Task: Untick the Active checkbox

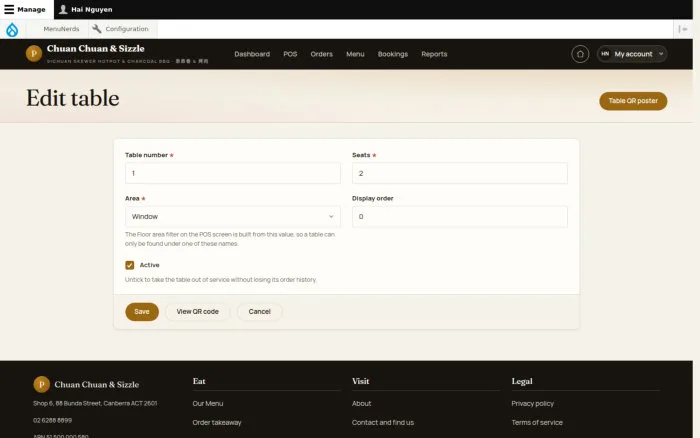Action: tap(129, 265)
